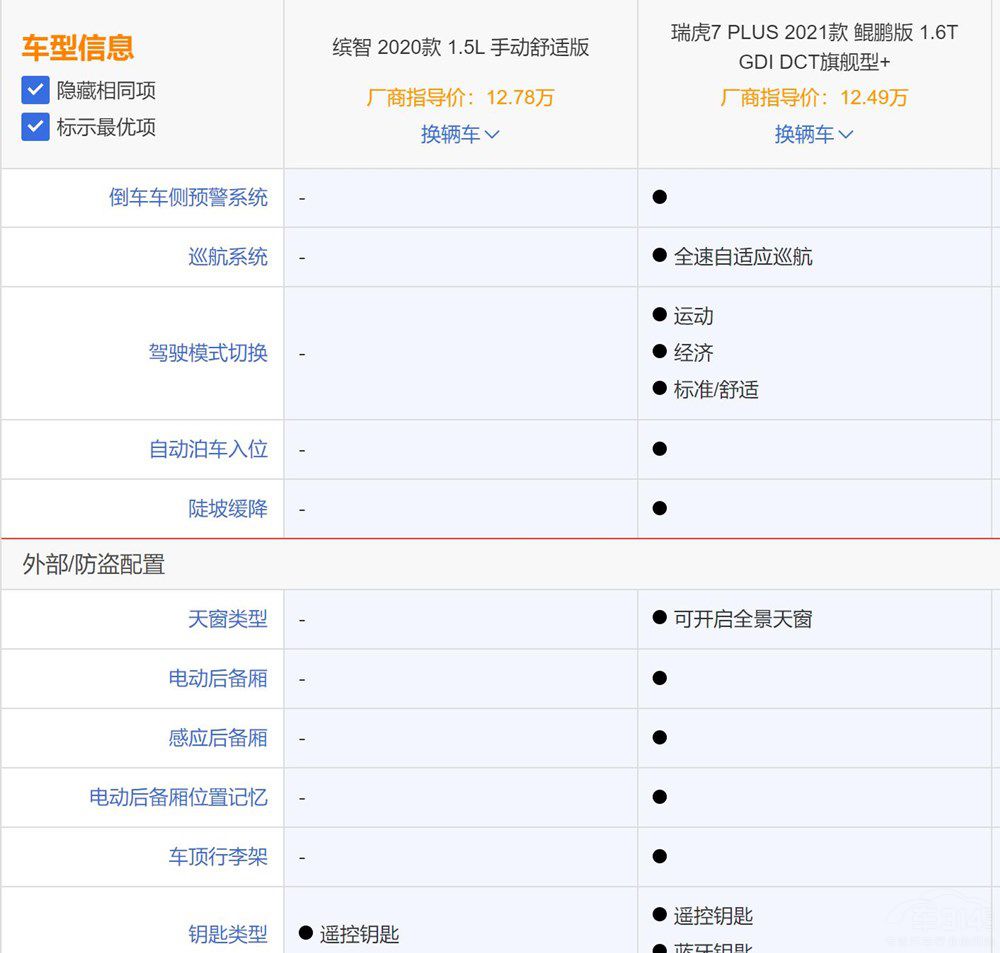Screen dimensions: 1000x953
Task: Uncheck the 隐藏相同项 checkbox
Action: pyautogui.click(x=36, y=91)
